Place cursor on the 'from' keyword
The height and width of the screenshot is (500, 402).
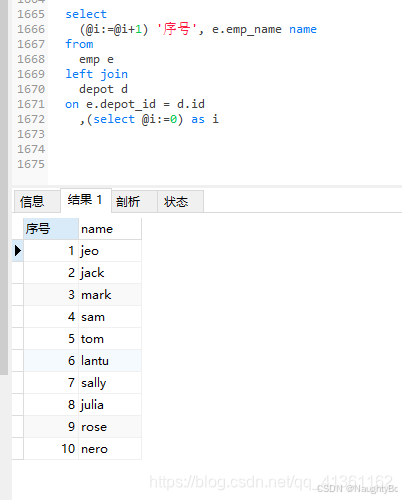click(79, 44)
